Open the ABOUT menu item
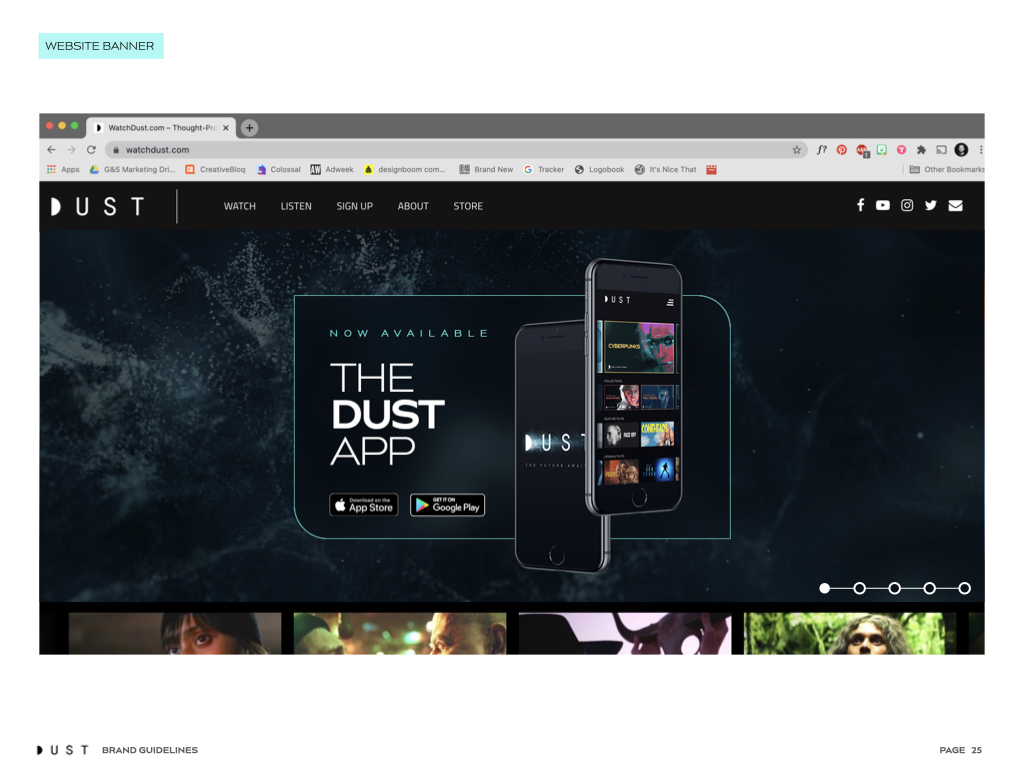1024x768 pixels. click(413, 206)
